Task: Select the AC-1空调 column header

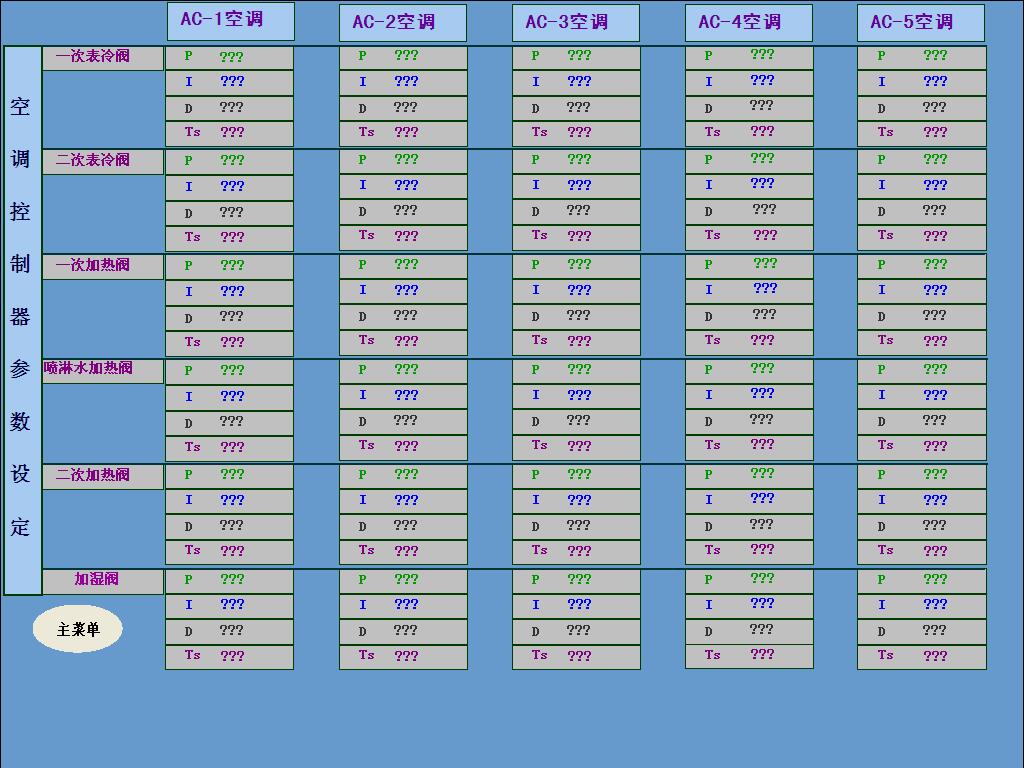Action: 230,21
